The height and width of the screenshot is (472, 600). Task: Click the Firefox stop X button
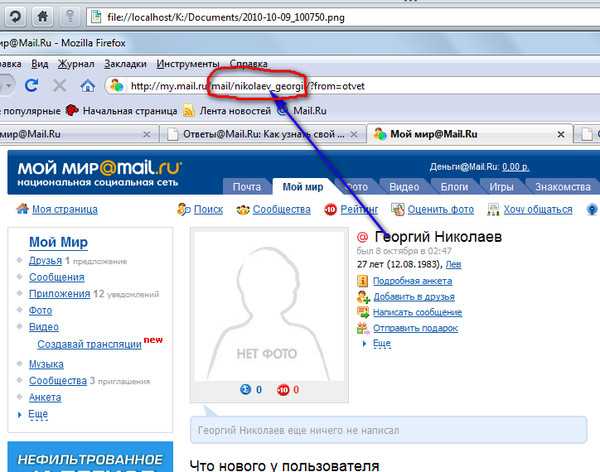pyautogui.click(x=59, y=86)
